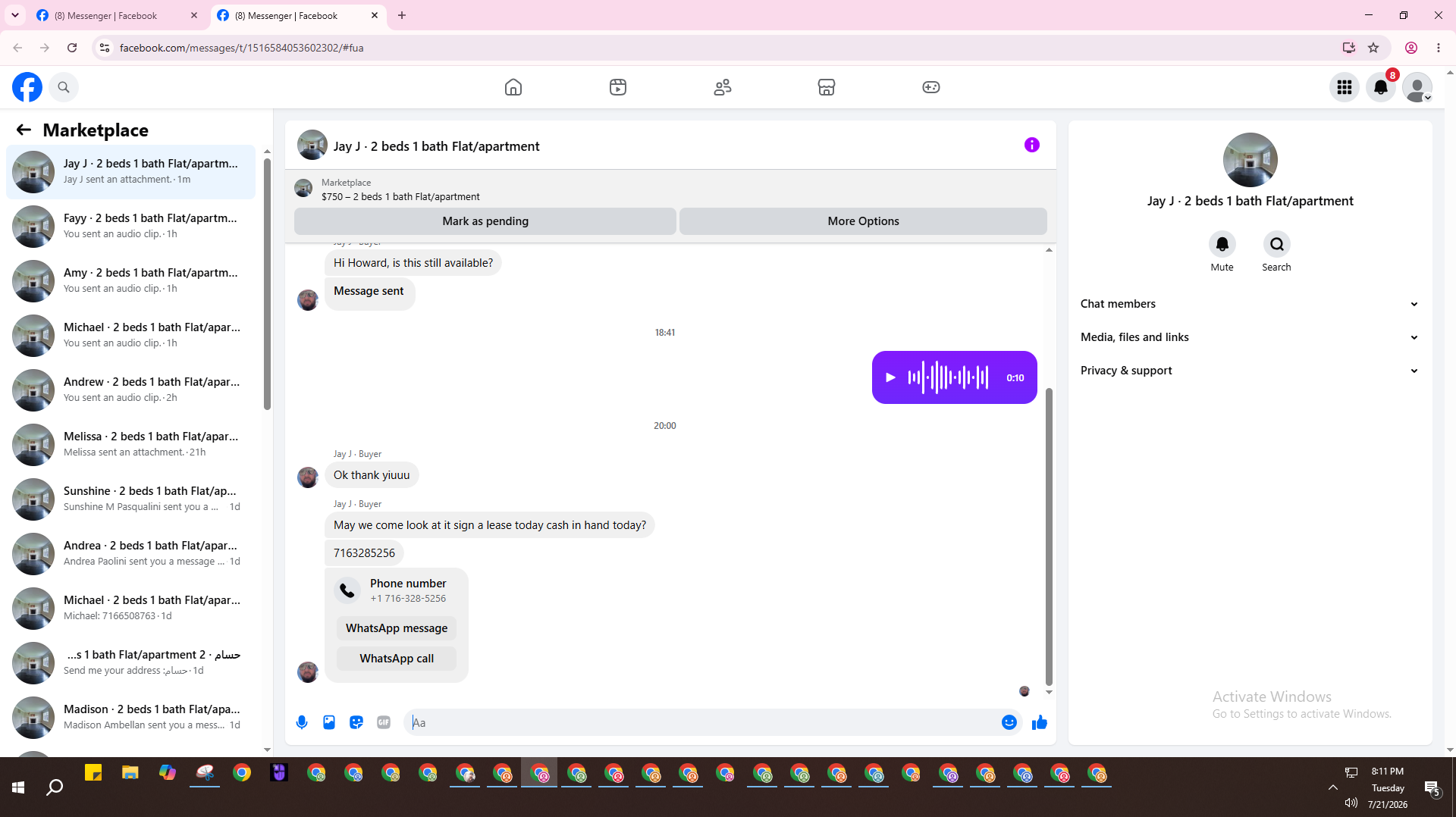Click the large listing photo in info panel

pyautogui.click(x=1250, y=160)
